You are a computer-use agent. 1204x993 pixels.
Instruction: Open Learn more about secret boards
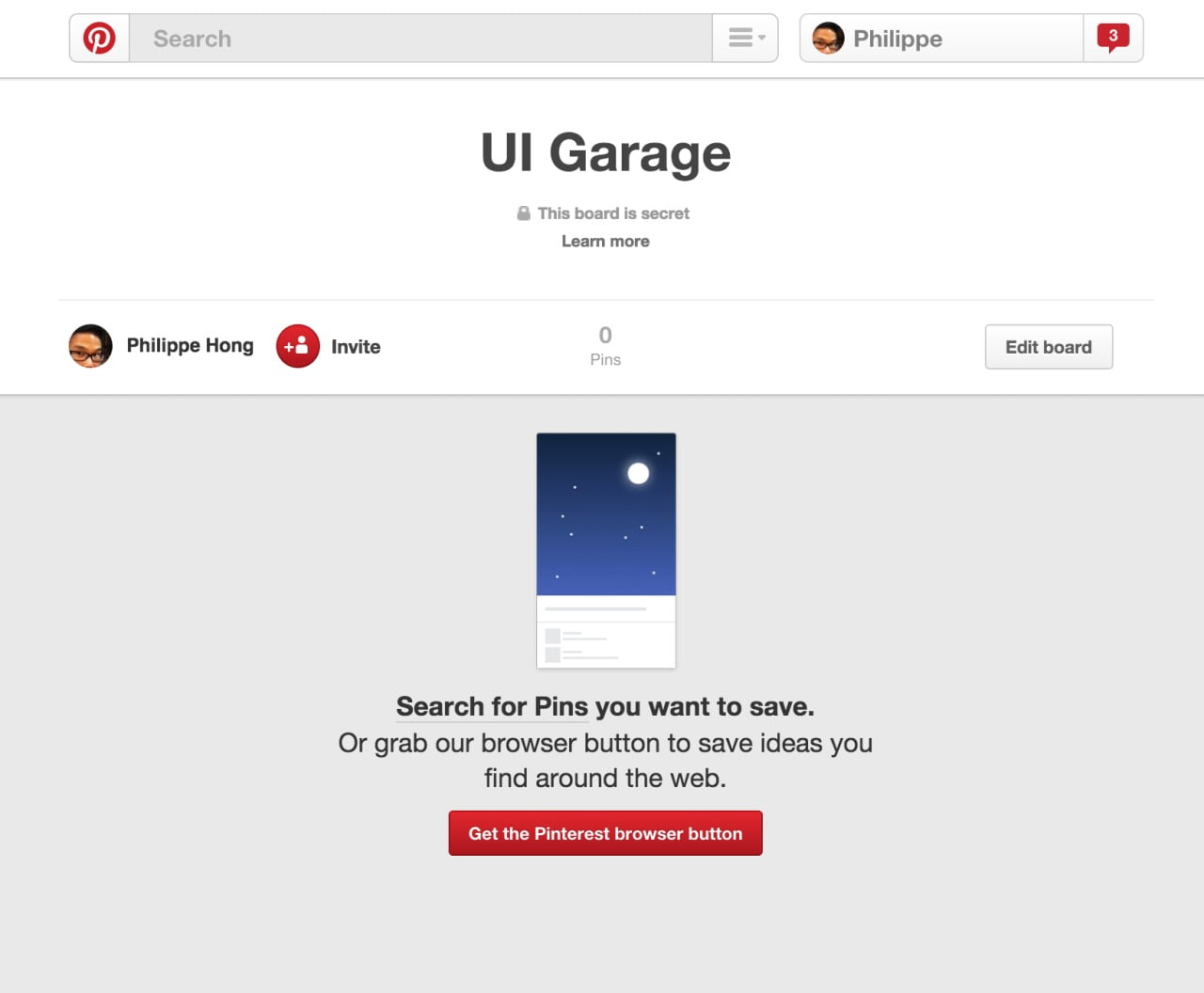tap(605, 241)
